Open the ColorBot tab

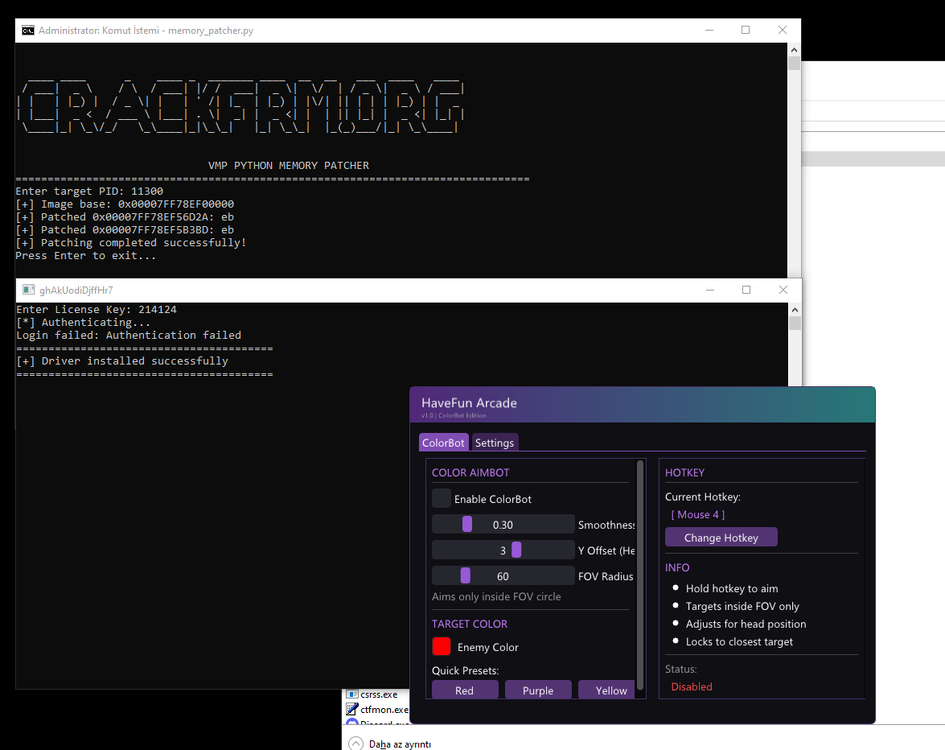pyautogui.click(x=443, y=442)
